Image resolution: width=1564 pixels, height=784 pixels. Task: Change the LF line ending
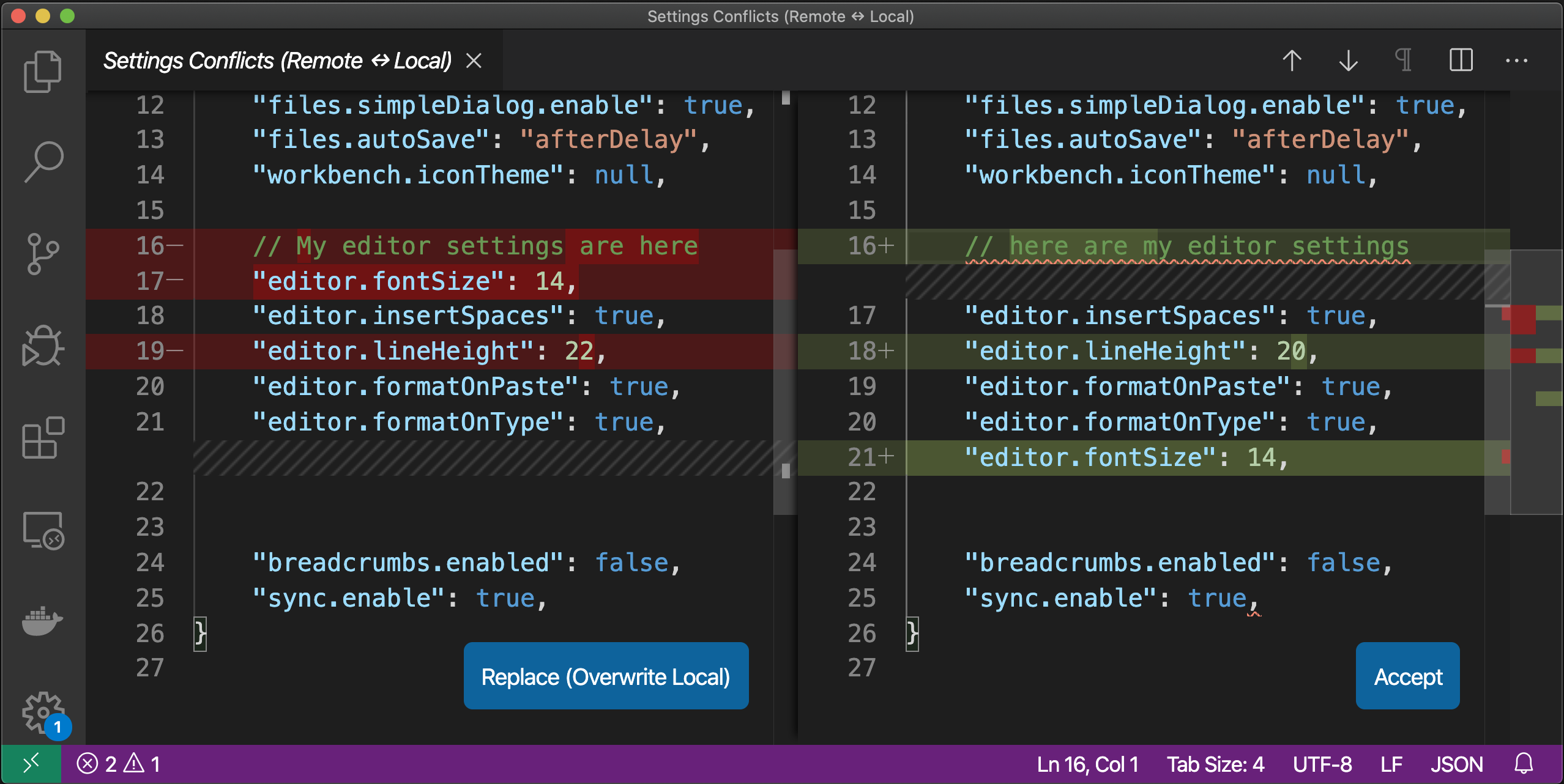(1391, 763)
